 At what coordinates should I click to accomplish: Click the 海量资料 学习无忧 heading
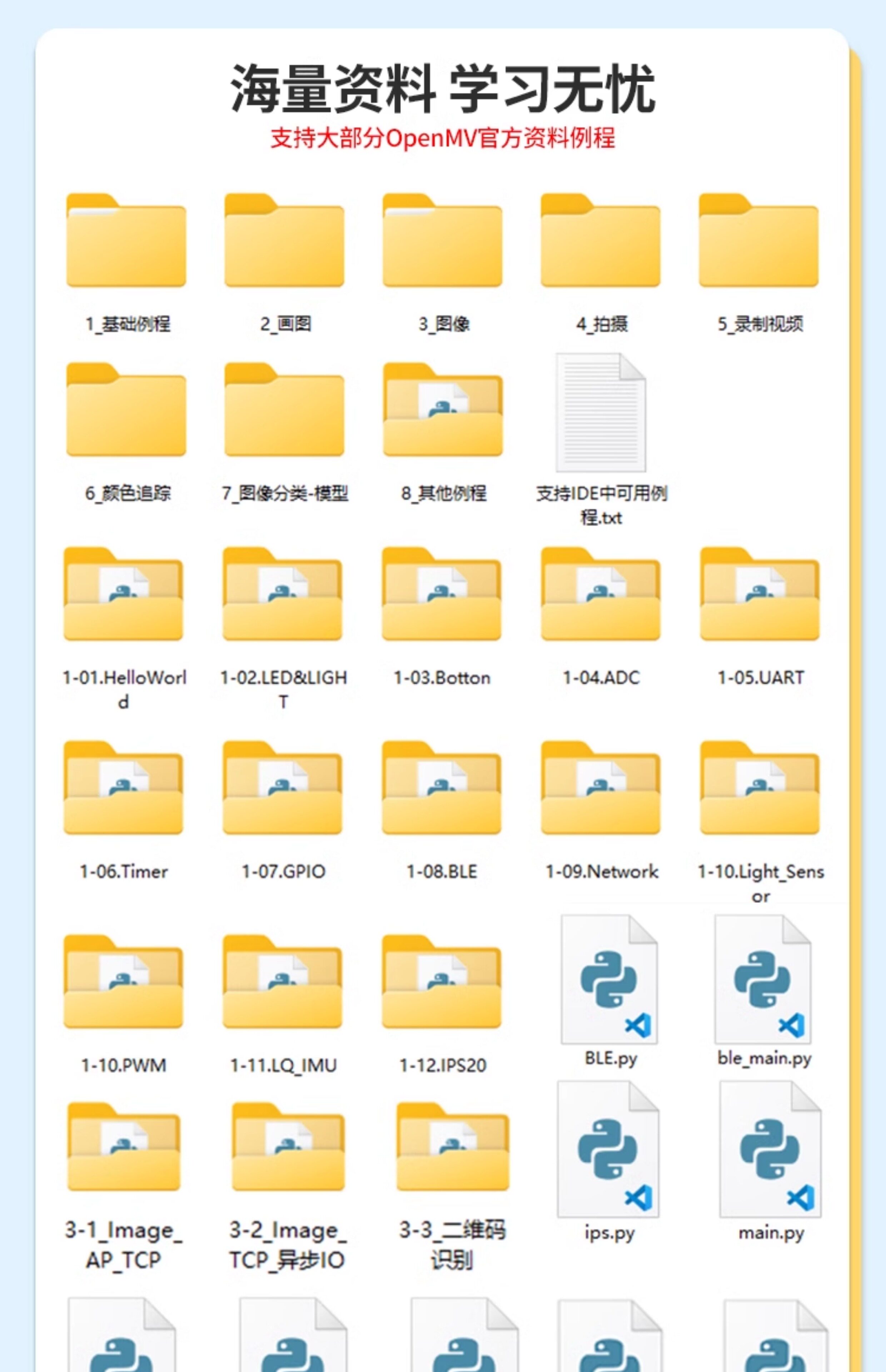point(442,89)
